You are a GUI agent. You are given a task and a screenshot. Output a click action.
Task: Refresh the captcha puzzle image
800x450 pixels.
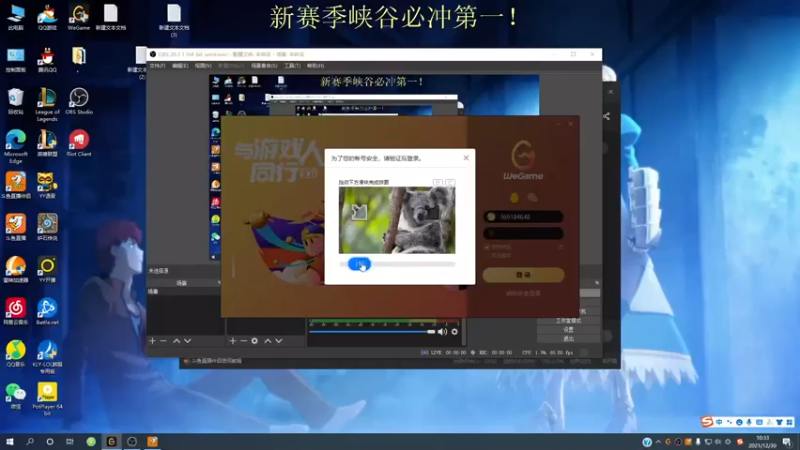(x=449, y=182)
